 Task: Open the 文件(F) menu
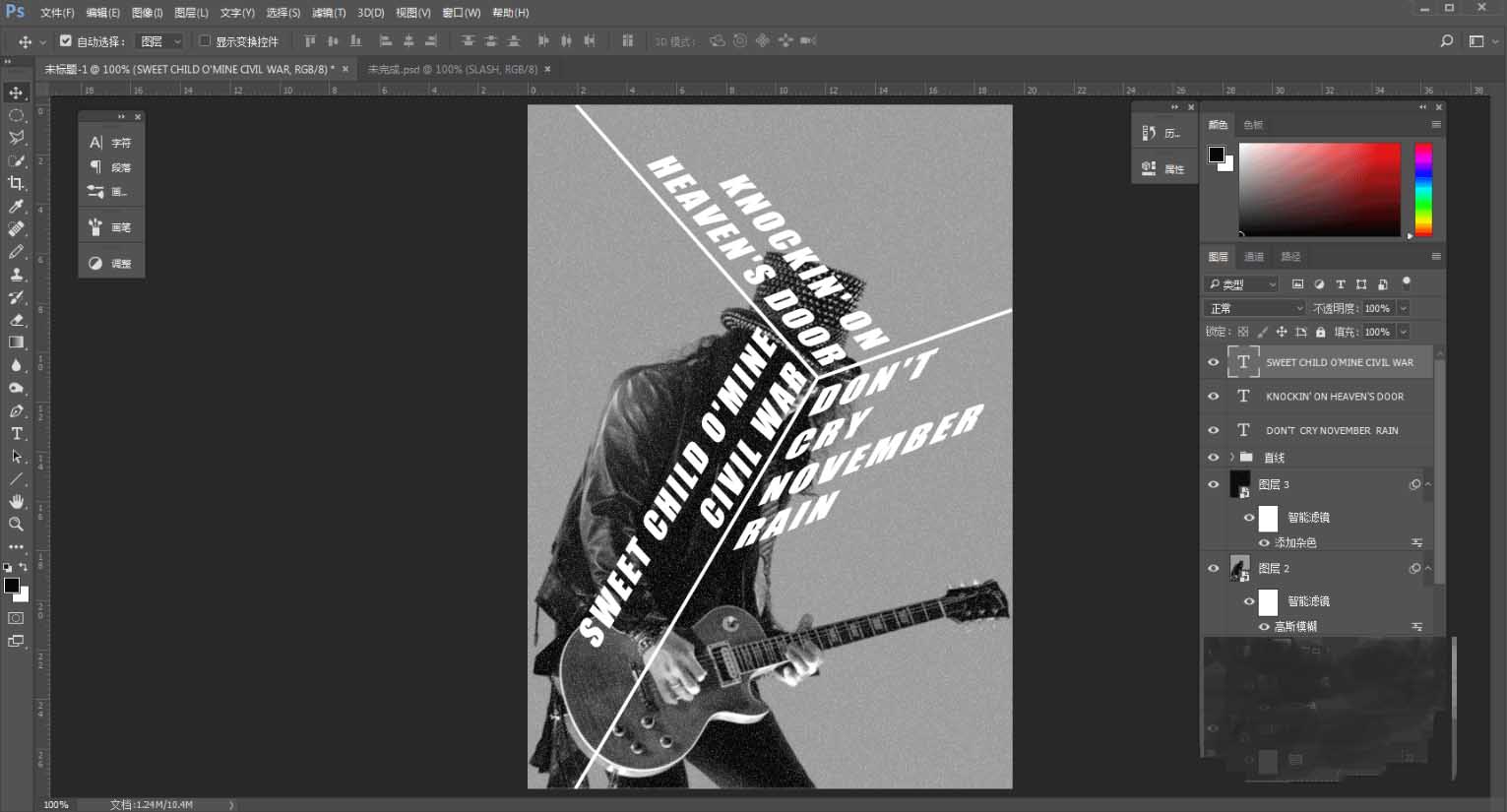57,13
